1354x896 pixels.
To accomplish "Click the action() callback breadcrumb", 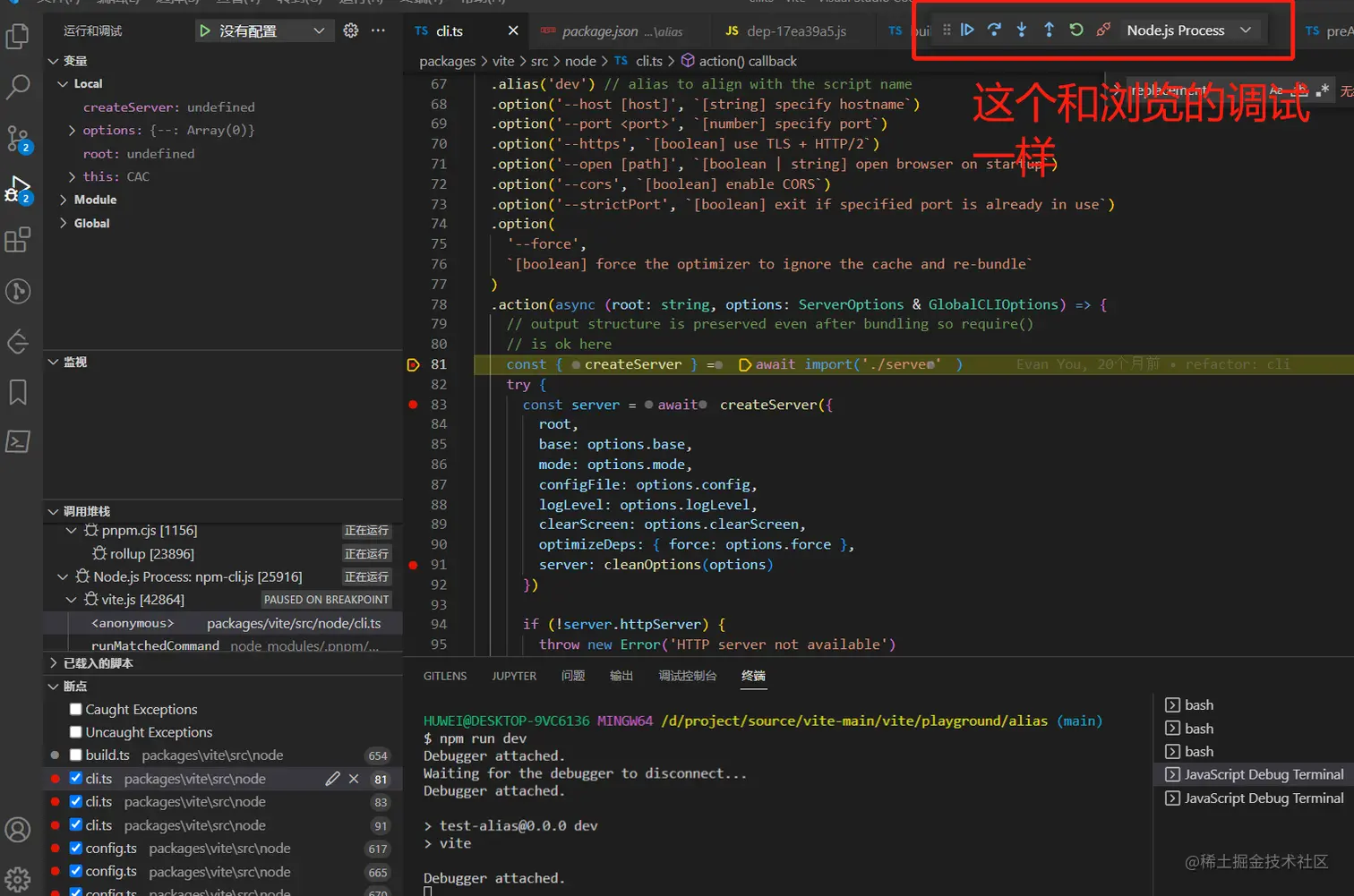I will 739,61.
